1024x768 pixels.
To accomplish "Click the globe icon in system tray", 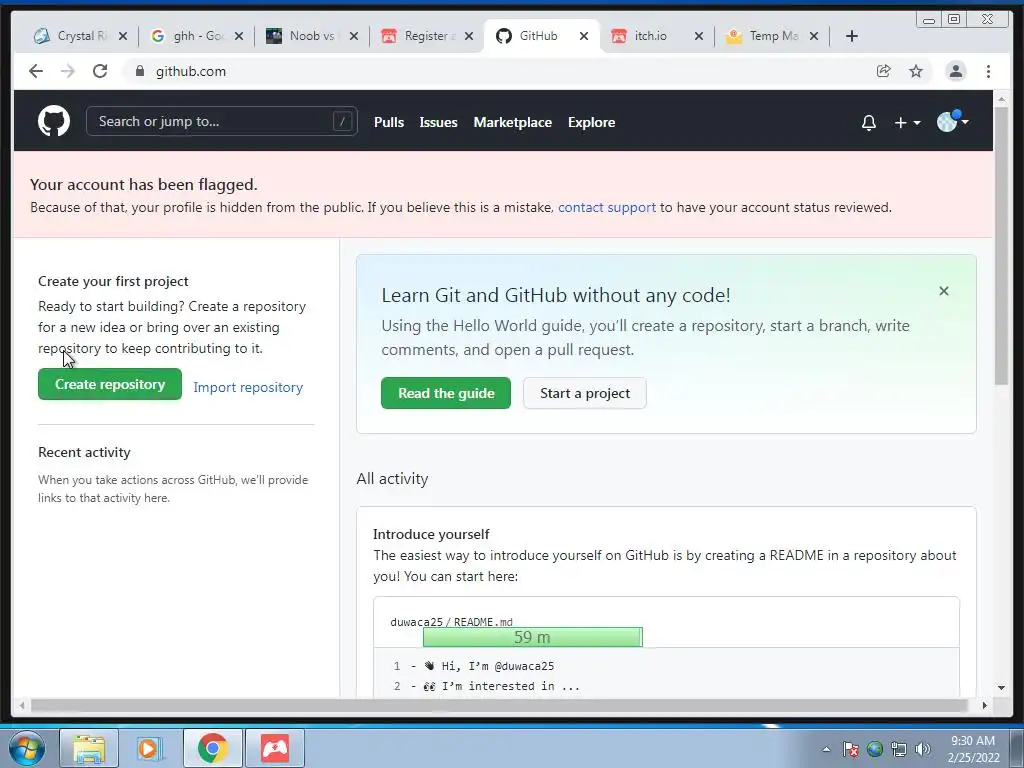I will tap(874, 749).
